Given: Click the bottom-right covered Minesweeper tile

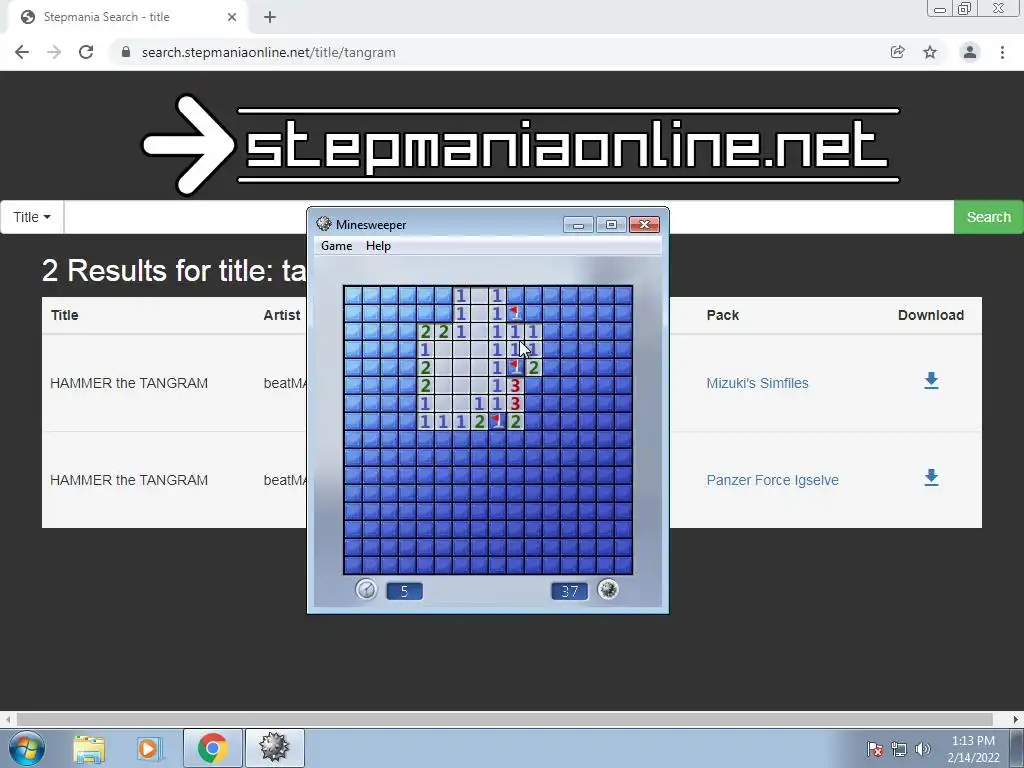Looking at the screenshot, I should pyautogui.click(x=623, y=565).
